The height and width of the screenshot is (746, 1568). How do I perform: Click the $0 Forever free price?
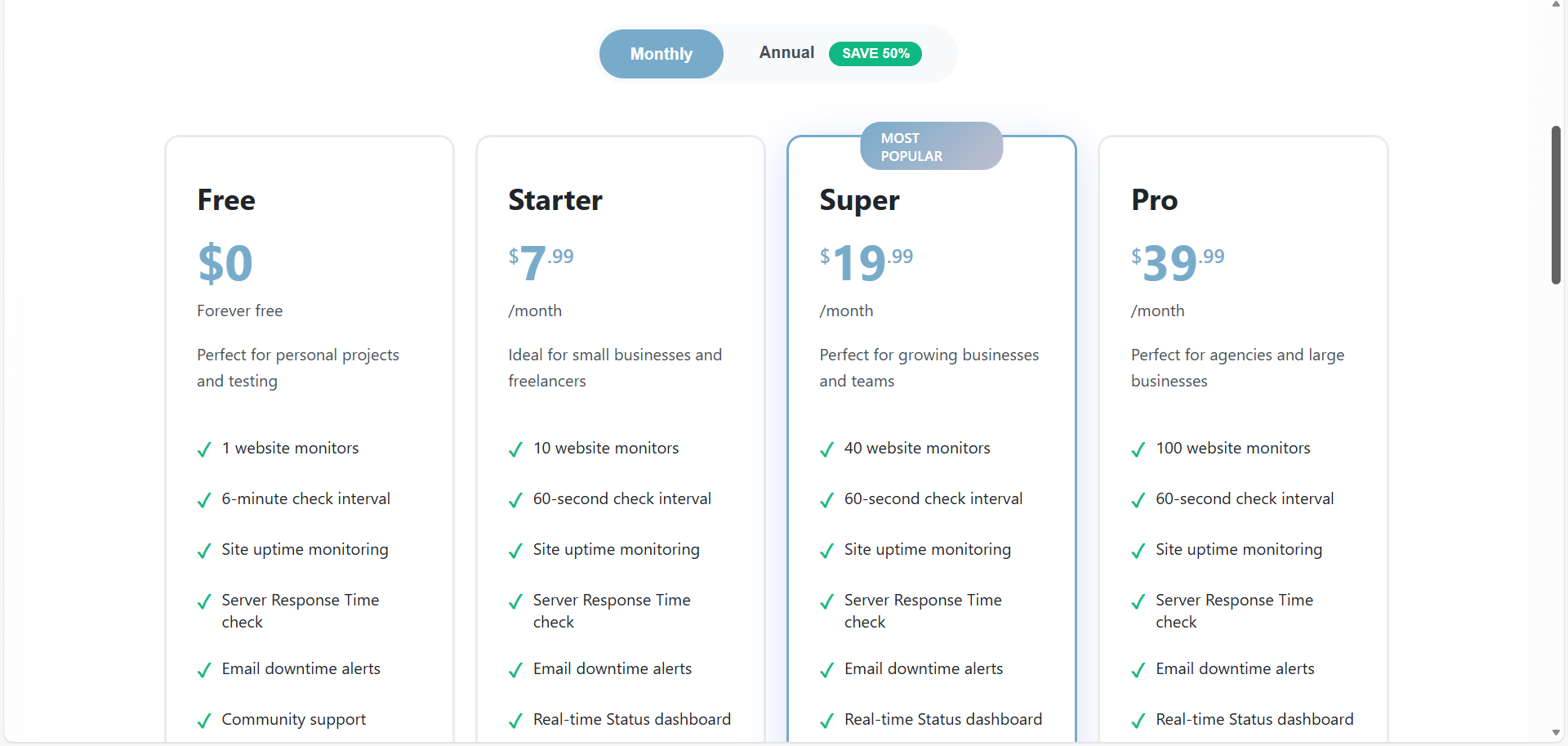(x=225, y=263)
